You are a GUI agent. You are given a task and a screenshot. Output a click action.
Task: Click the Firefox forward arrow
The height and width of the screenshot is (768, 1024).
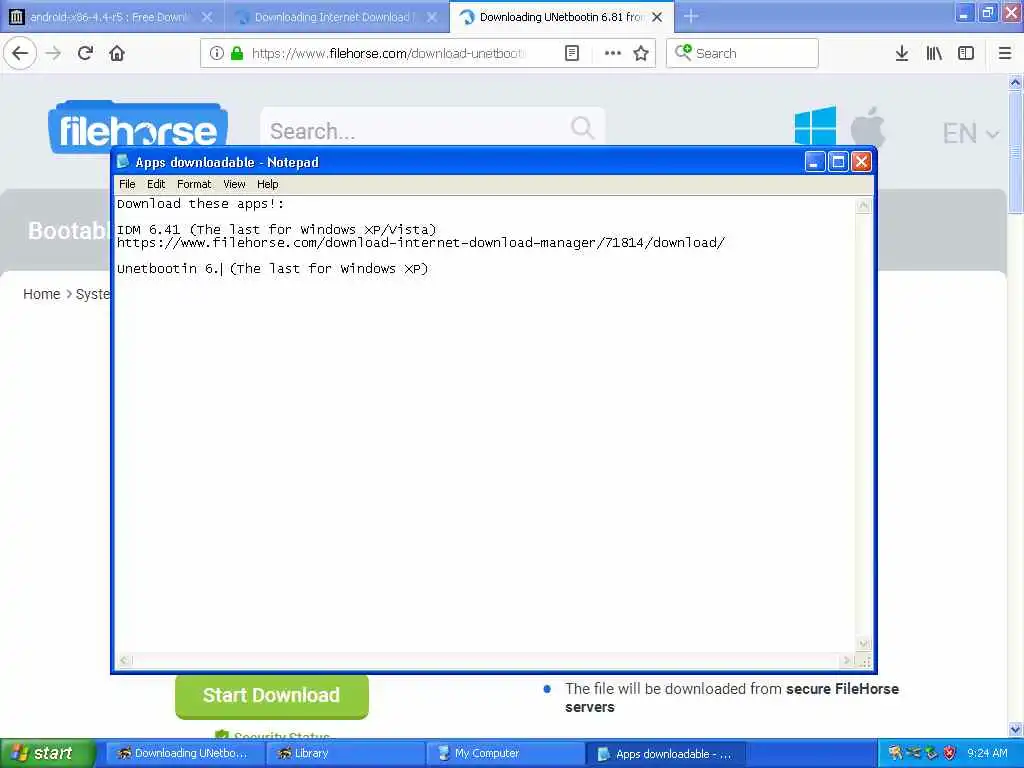(54, 53)
